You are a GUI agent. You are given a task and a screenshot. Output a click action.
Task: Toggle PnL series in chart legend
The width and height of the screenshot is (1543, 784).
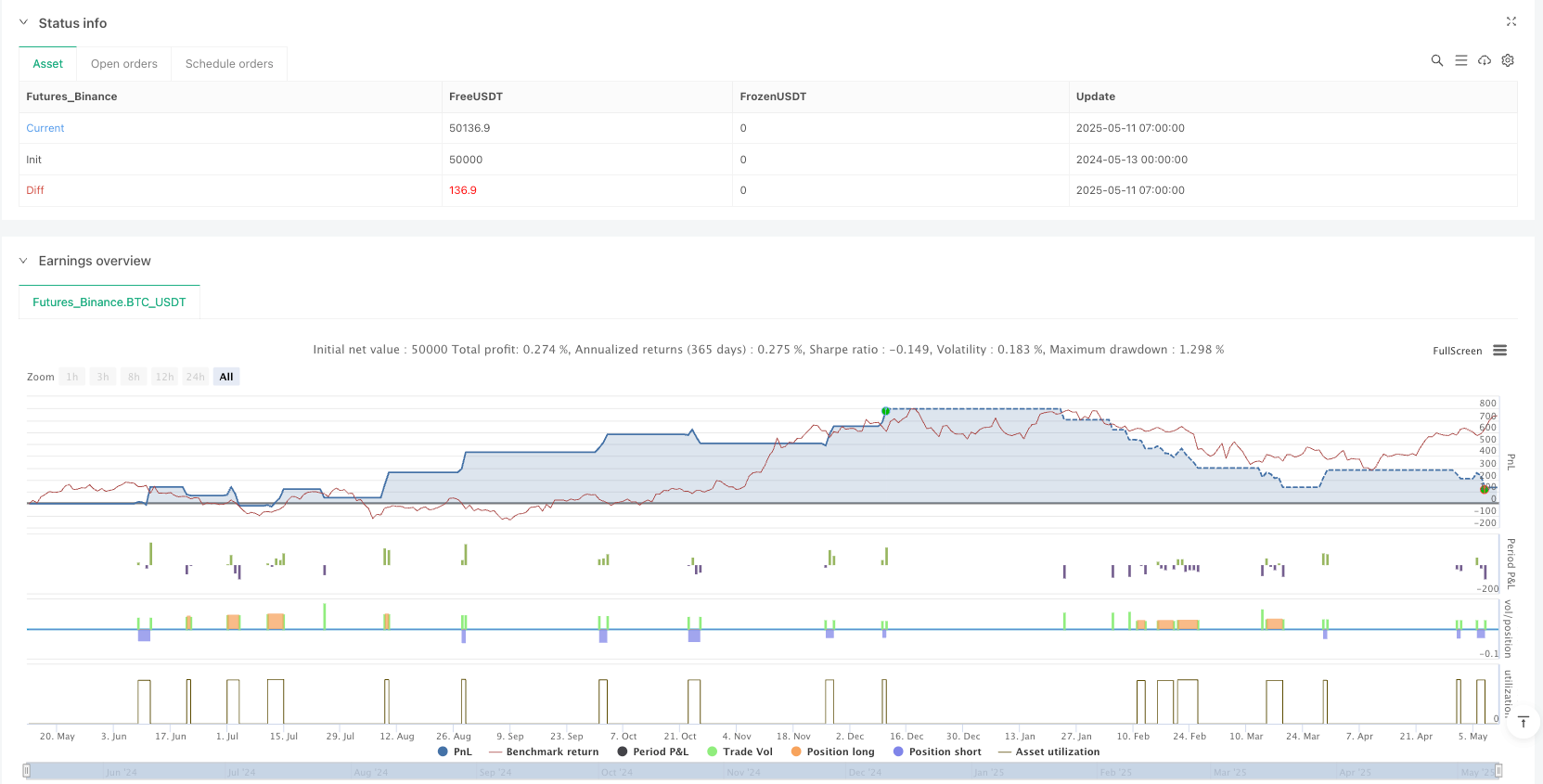455,752
